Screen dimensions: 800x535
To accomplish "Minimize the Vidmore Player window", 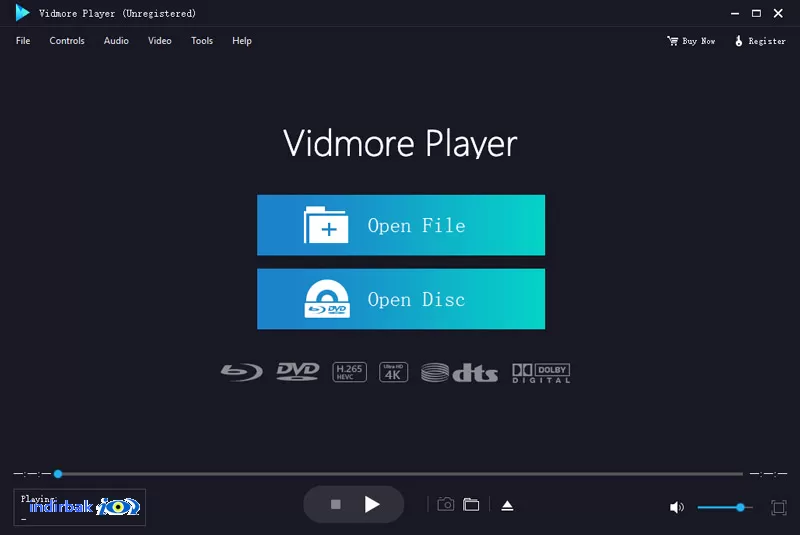I will tap(735, 13).
